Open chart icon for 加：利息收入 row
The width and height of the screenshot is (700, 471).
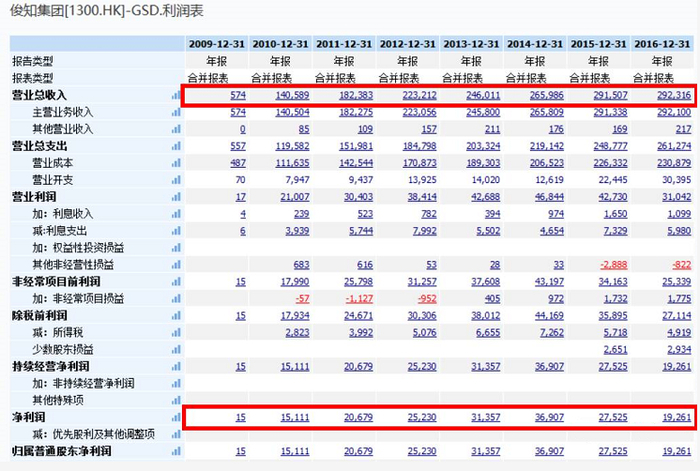(176, 214)
